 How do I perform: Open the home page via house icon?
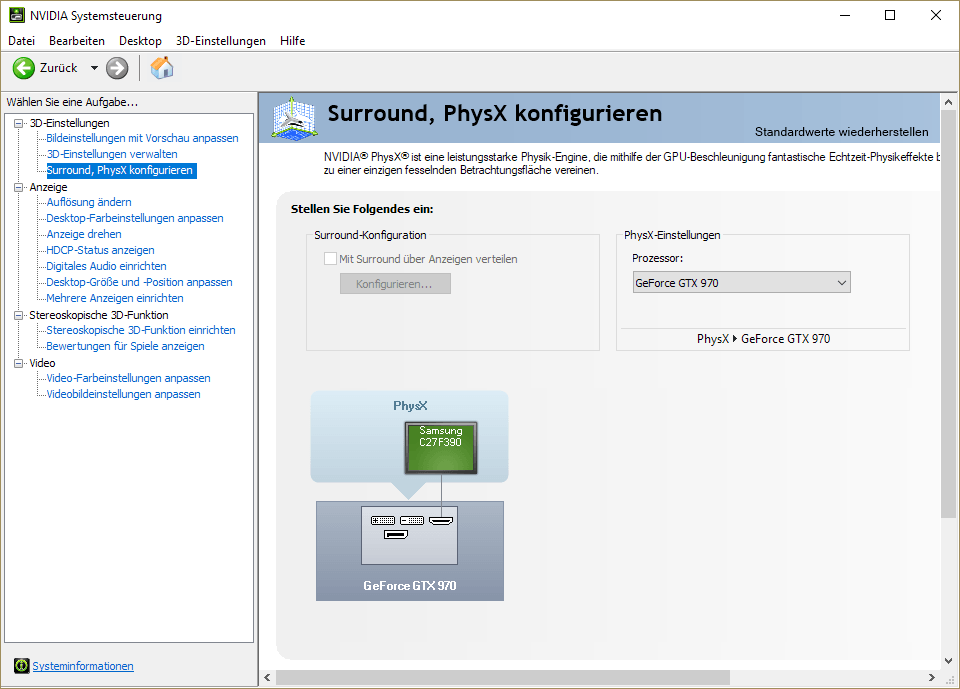point(162,68)
